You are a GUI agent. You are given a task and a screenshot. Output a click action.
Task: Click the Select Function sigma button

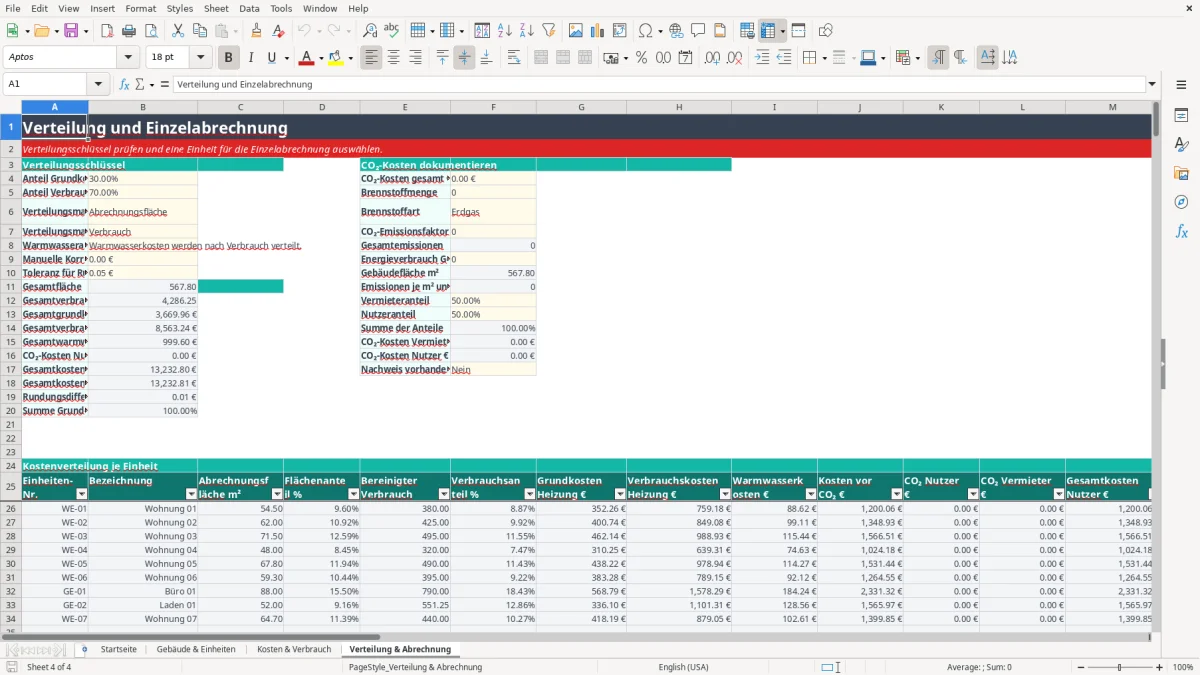pyautogui.click(x=140, y=85)
